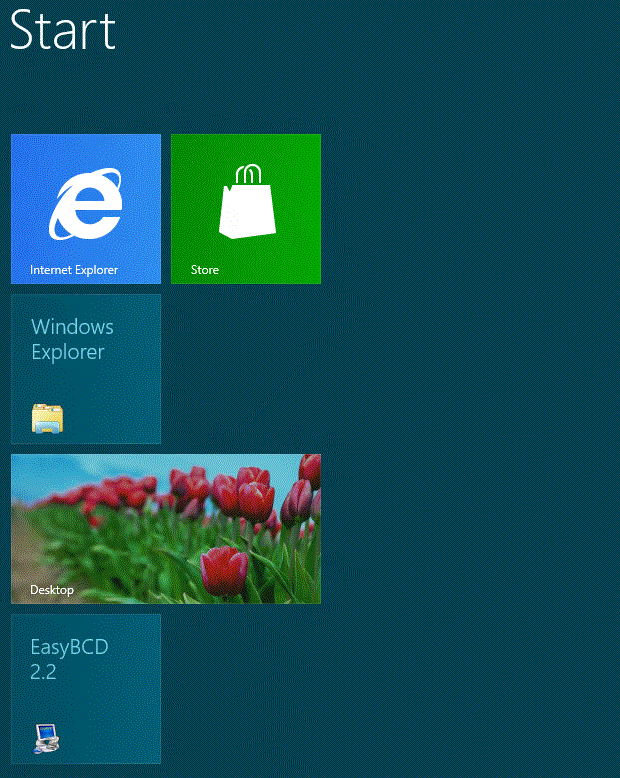Viewport: 620px width, 778px height.
Task: Click the 'Desktop' label on the tulip tile
Action: pyautogui.click(x=52, y=590)
